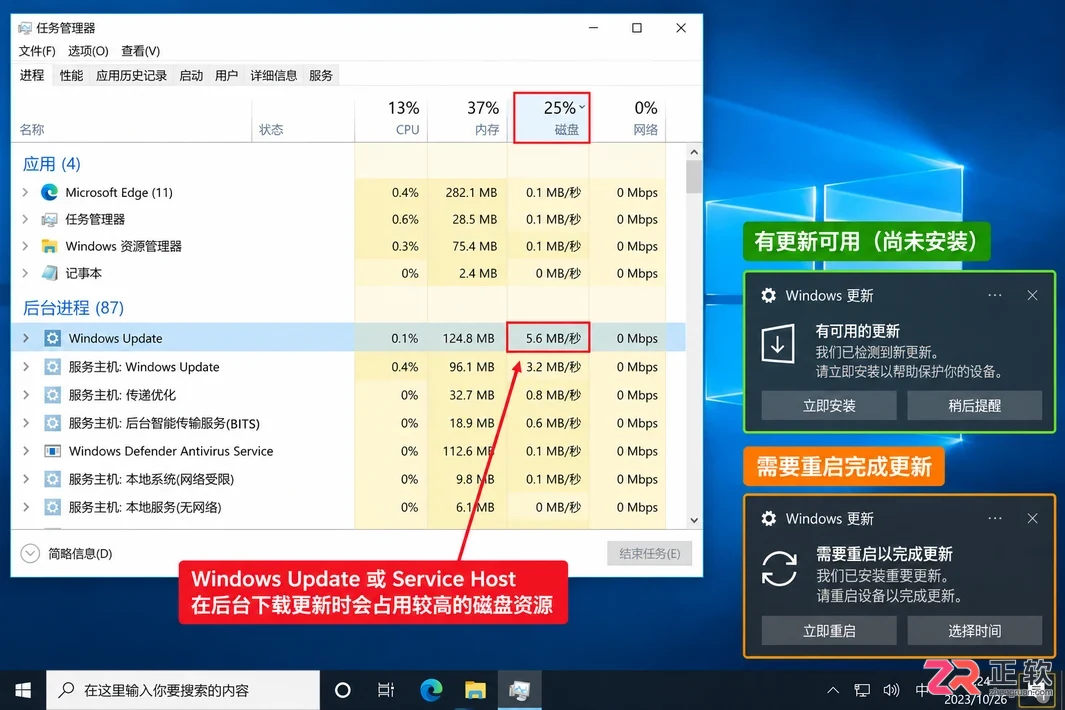Click the Windows 资源管理器 folder icon

pos(50,246)
